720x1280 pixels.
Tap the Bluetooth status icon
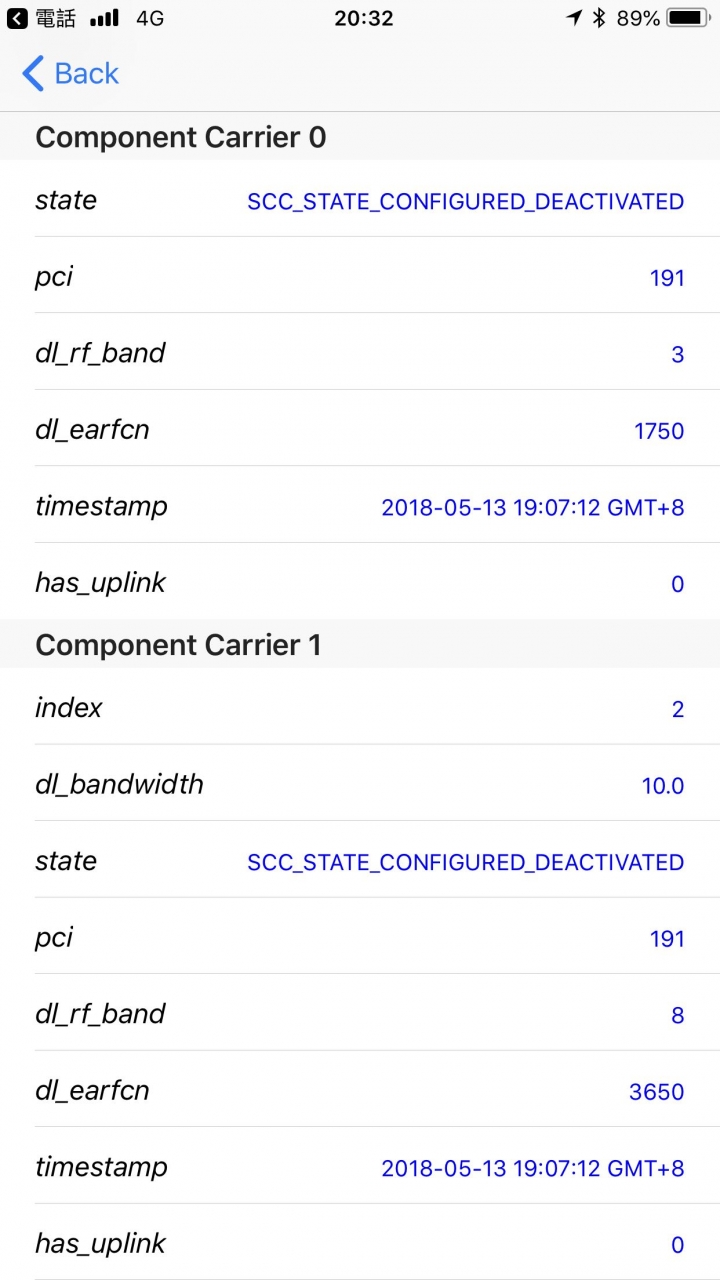(x=599, y=18)
